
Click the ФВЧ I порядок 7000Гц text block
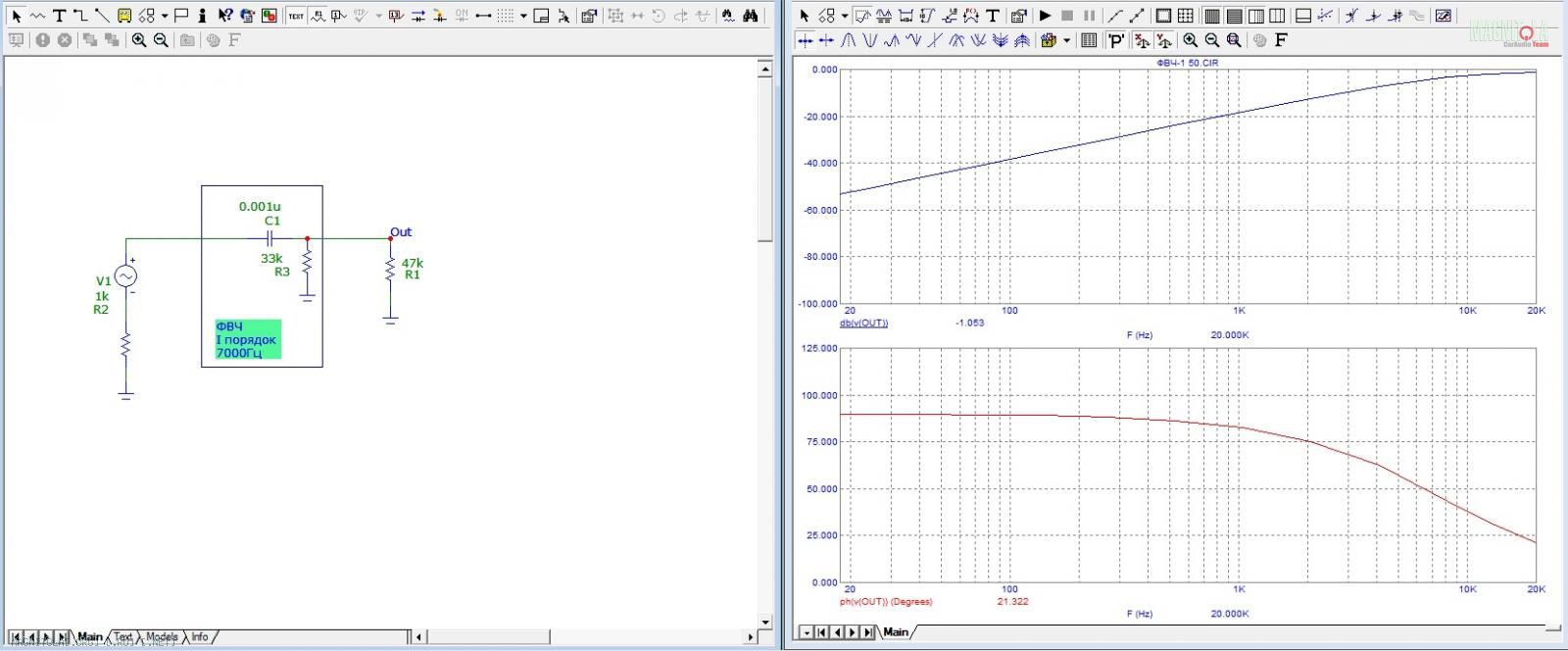click(248, 340)
